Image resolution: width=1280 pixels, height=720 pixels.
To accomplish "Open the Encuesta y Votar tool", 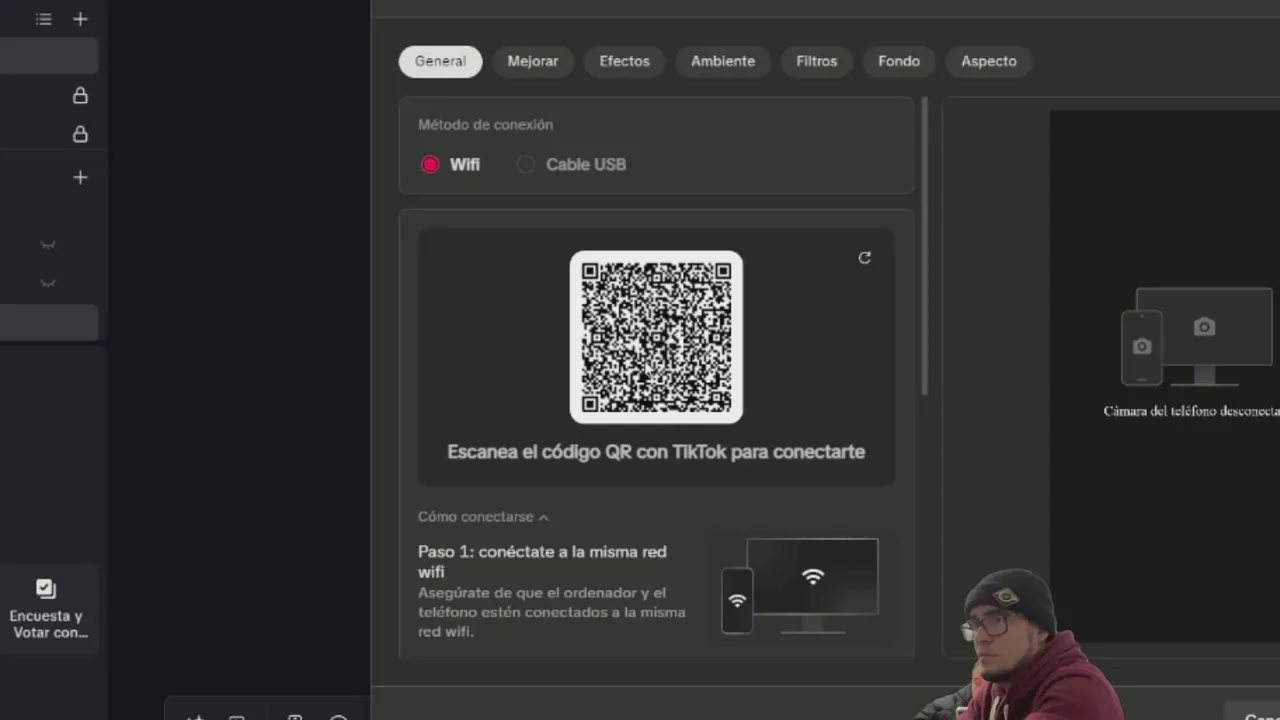I will (x=46, y=609).
